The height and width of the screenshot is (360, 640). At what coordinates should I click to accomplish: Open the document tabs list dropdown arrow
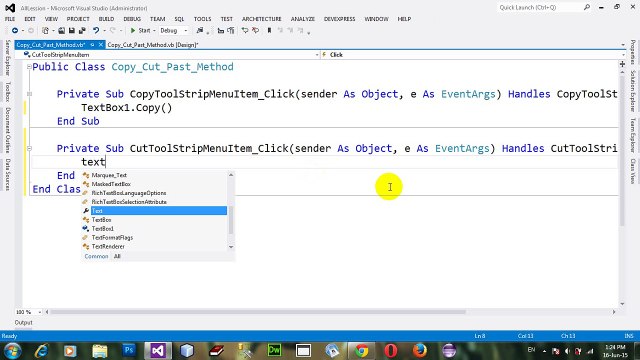[x=623, y=45]
